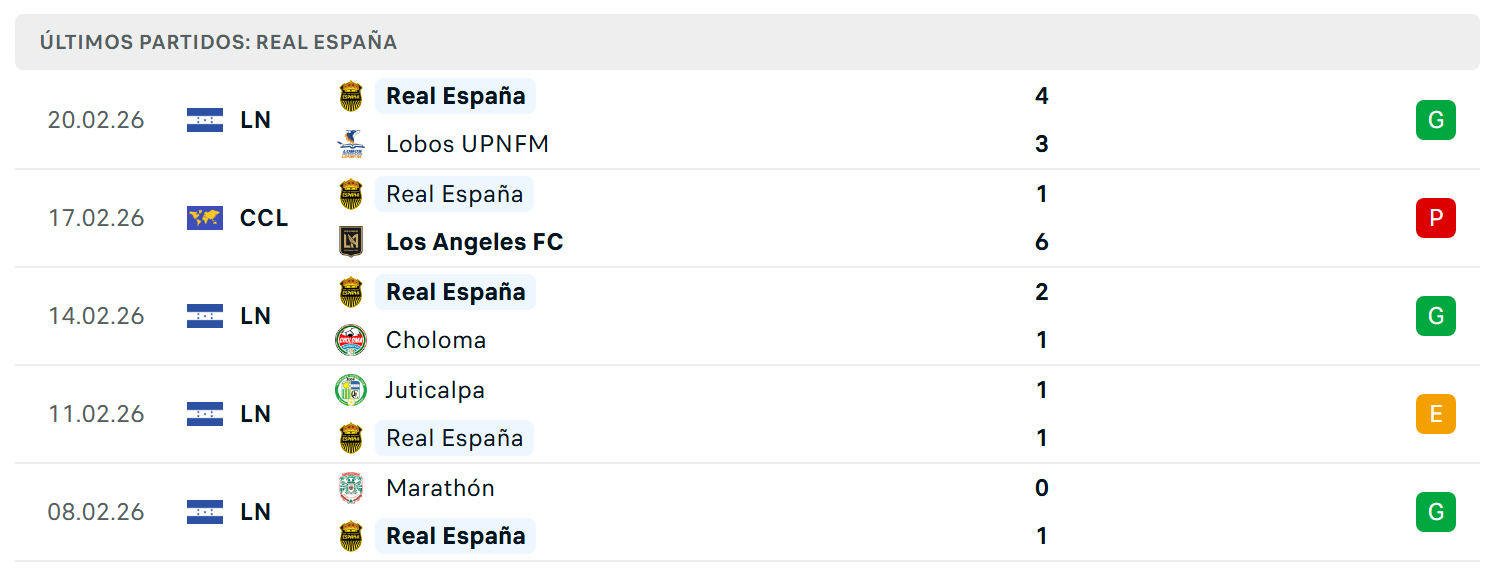Click the CCL competition label

pyautogui.click(x=264, y=218)
